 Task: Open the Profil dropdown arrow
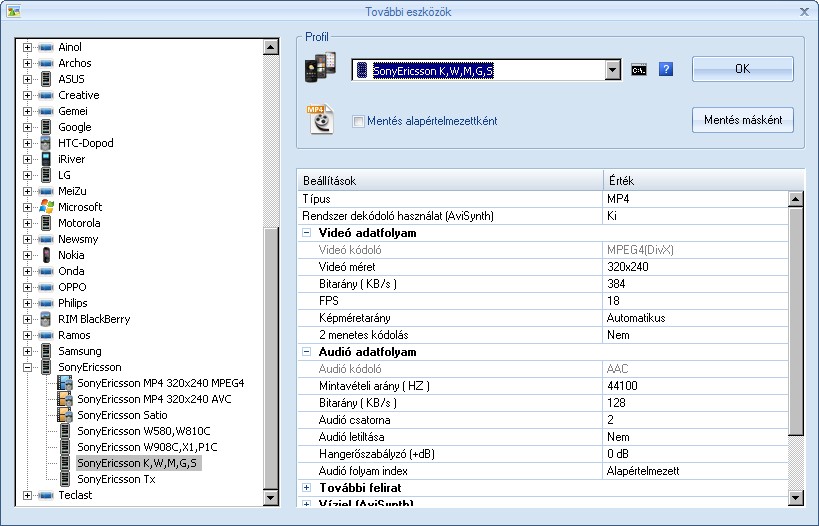(x=613, y=70)
